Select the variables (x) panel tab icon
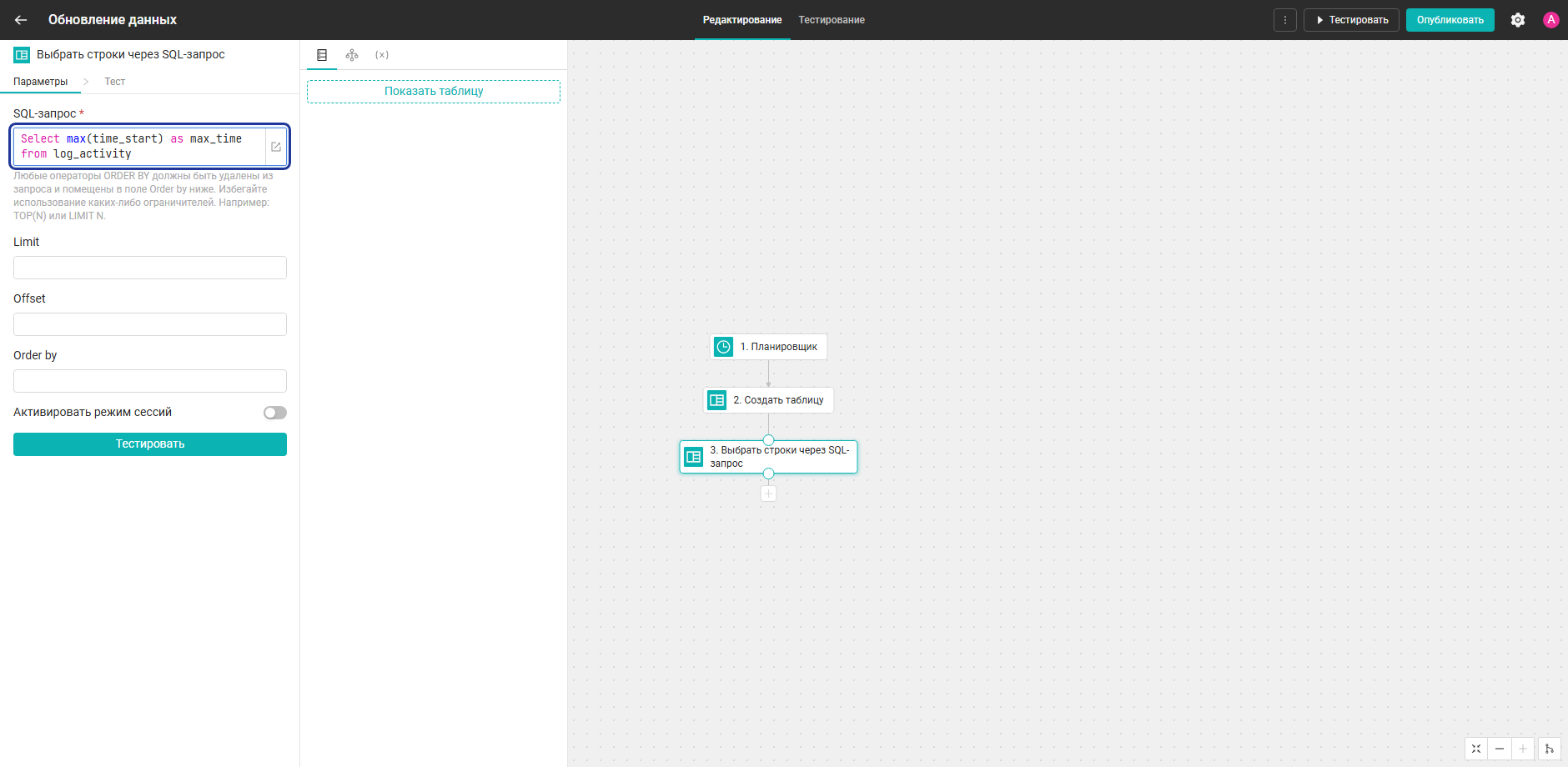Image resolution: width=1568 pixels, height=767 pixels. (382, 55)
